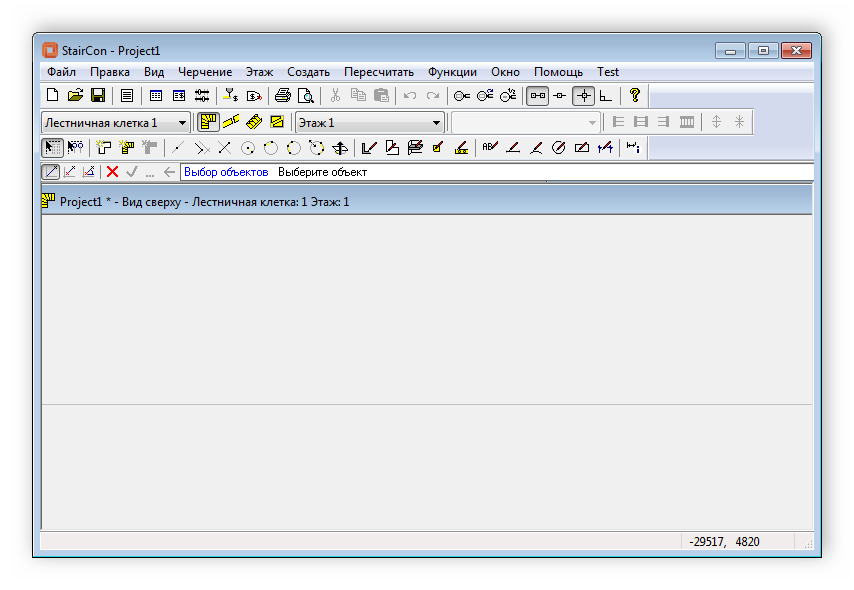Toggle the linked nodes snap button
Viewport: 854px width, 590px height.
pyautogui.click(x=538, y=96)
